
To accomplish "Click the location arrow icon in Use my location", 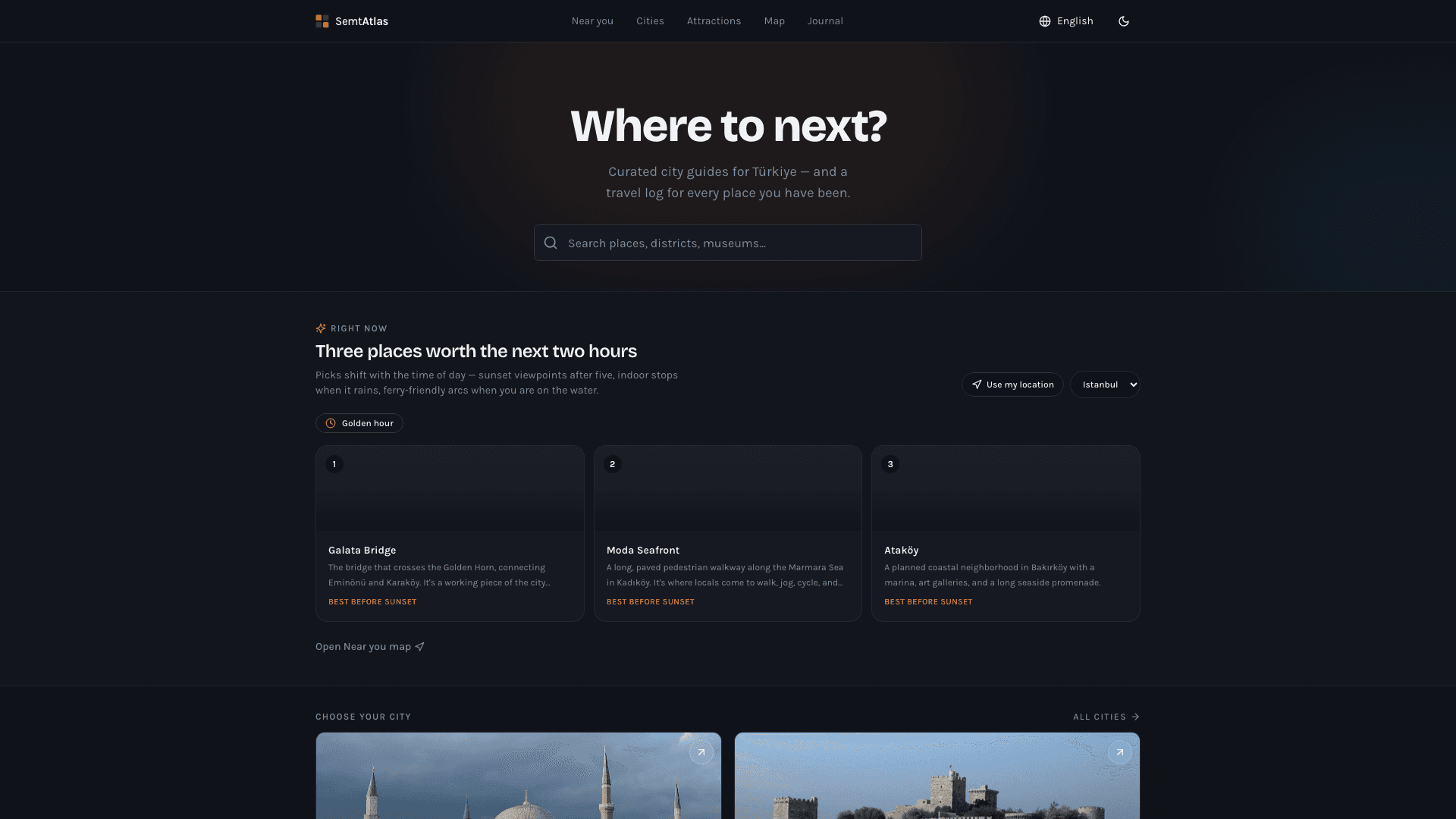I will click(x=977, y=384).
